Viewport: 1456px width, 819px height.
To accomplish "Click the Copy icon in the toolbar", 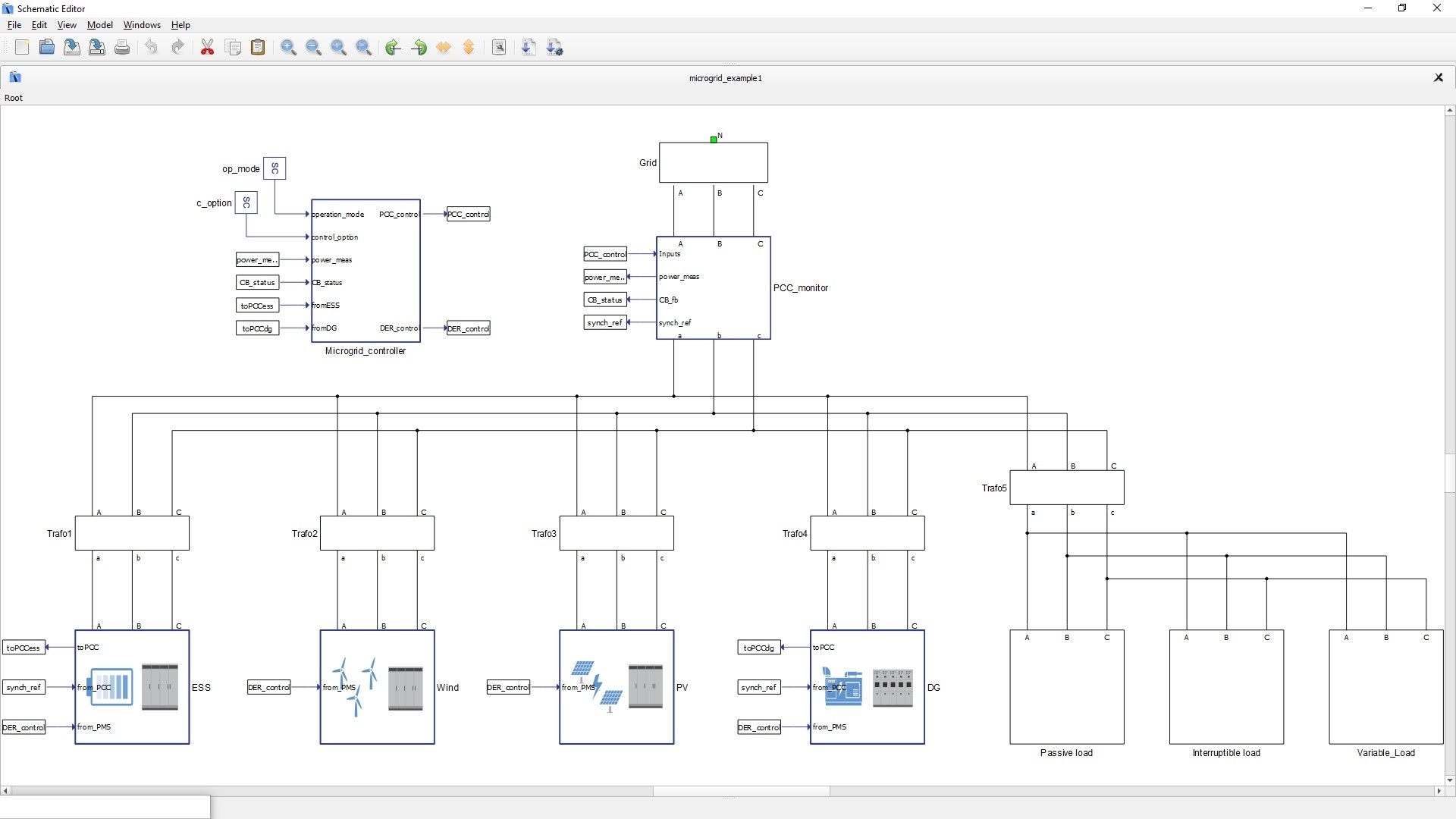I will tap(233, 47).
